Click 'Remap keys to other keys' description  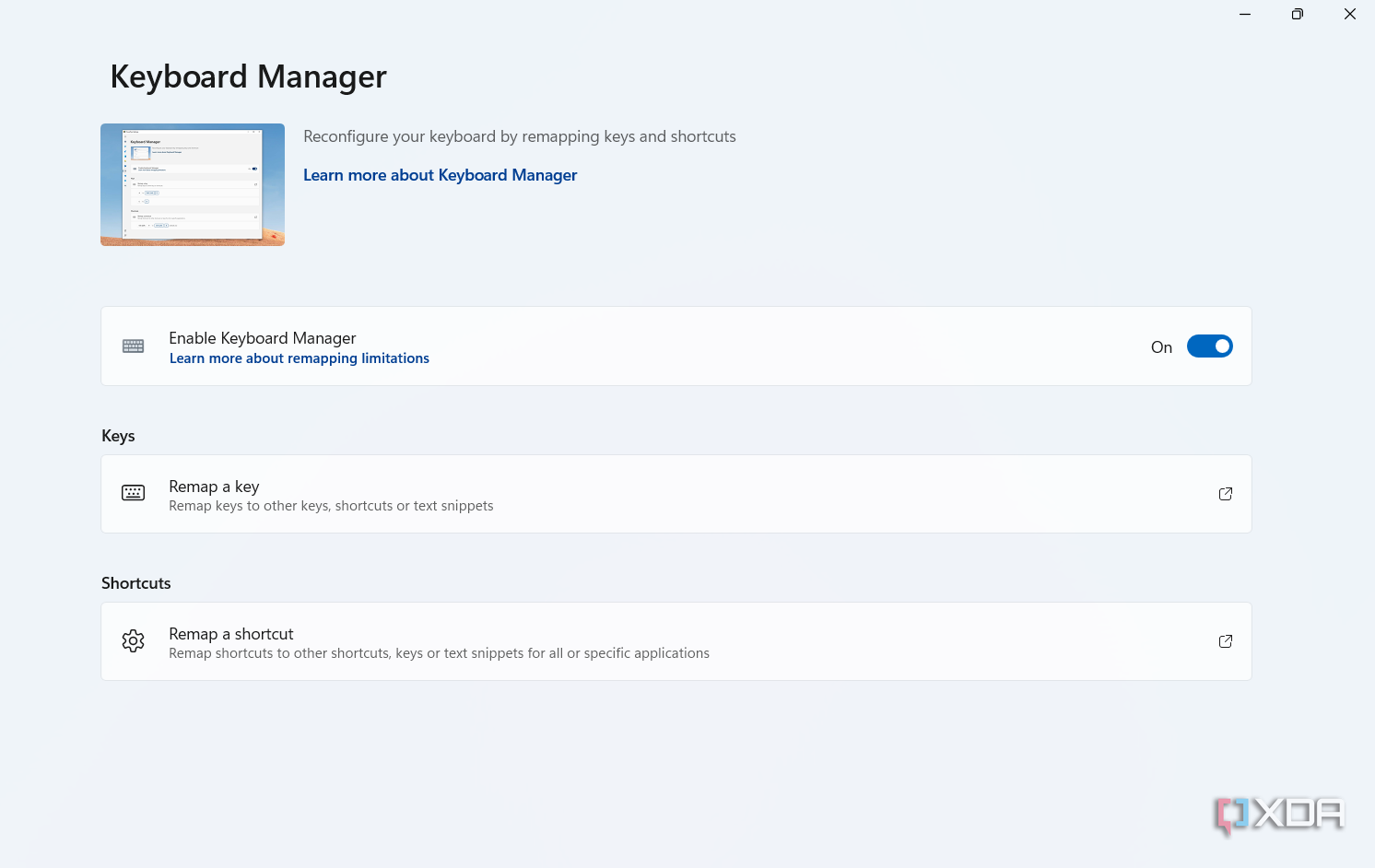pyautogui.click(x=331, y=506)
